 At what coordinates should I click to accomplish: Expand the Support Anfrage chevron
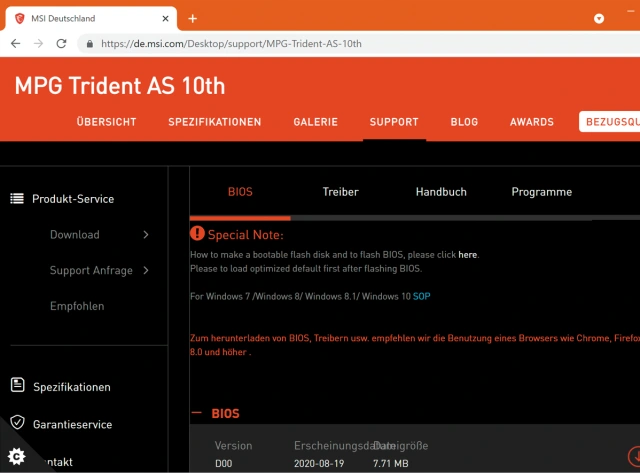tap(146, 270)
